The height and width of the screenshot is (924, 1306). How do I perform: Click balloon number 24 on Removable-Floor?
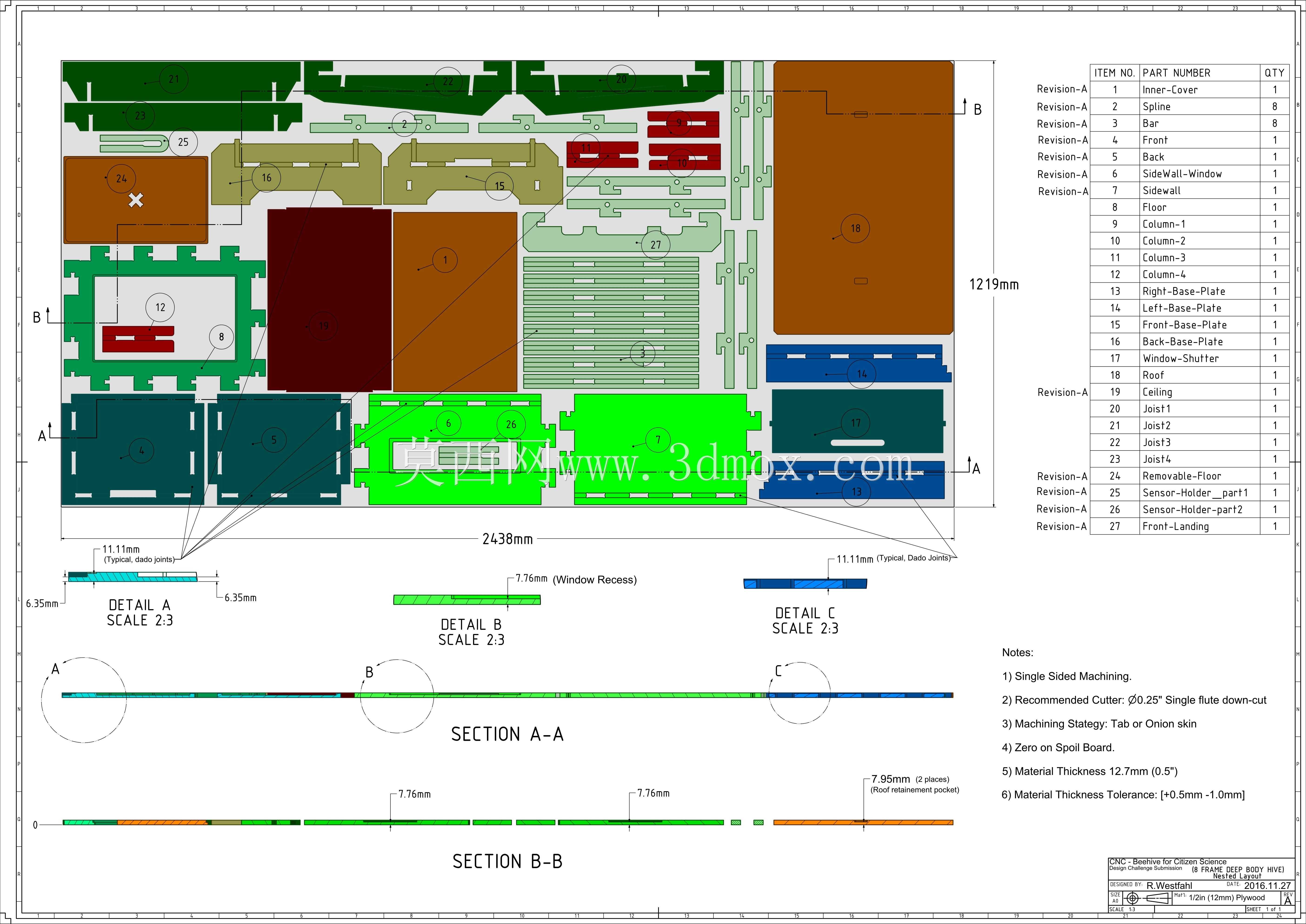coord(121,178)
